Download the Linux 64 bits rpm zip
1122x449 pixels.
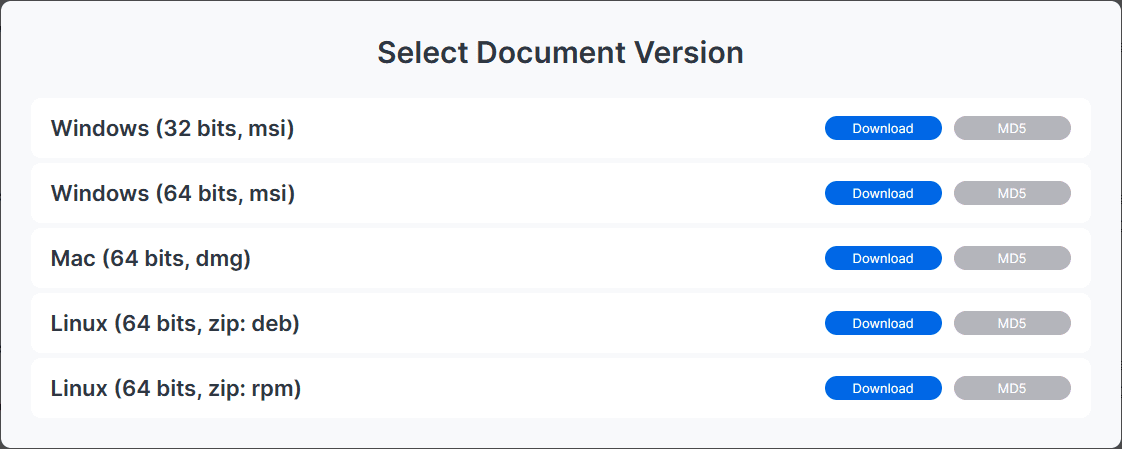(x=883, y=388)
